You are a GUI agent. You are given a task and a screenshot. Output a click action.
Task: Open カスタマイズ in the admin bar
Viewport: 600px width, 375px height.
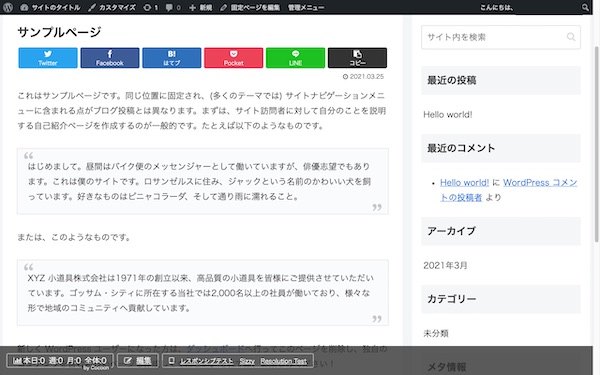tap(112, 7)
